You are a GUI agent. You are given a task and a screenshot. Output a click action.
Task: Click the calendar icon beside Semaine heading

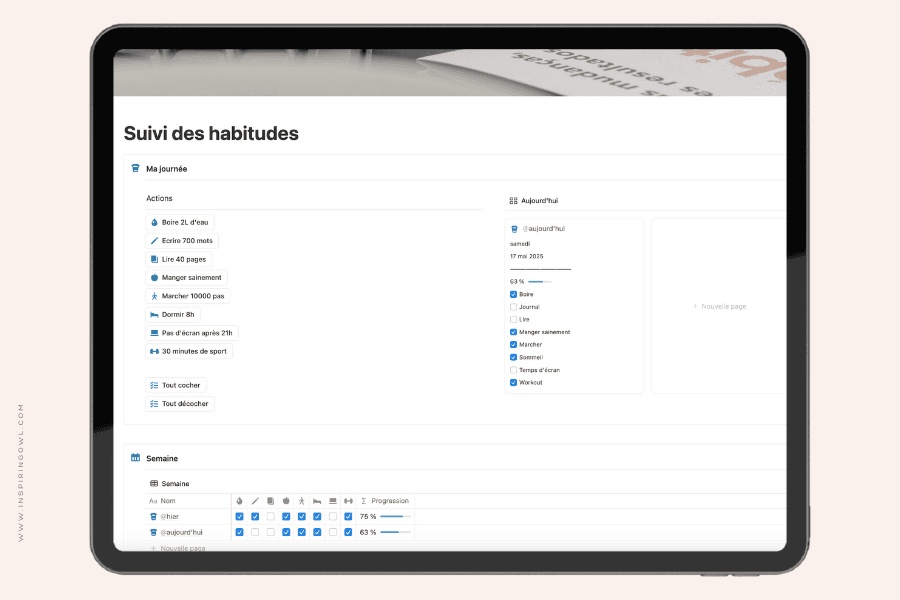135,458
